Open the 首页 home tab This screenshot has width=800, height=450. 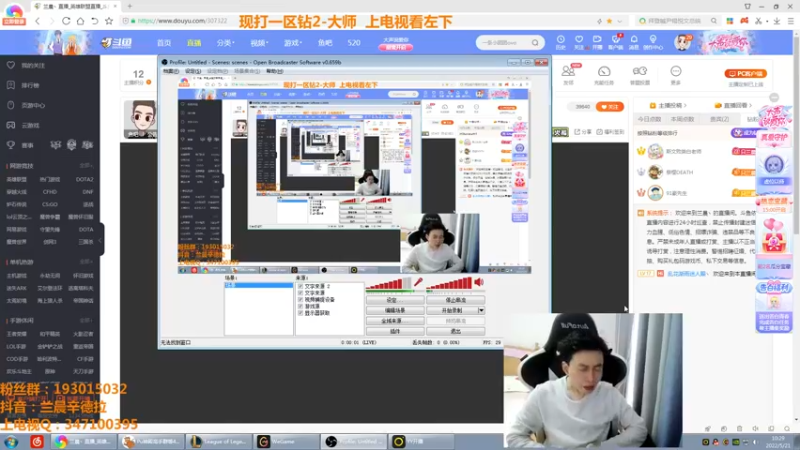coord(164,43)
